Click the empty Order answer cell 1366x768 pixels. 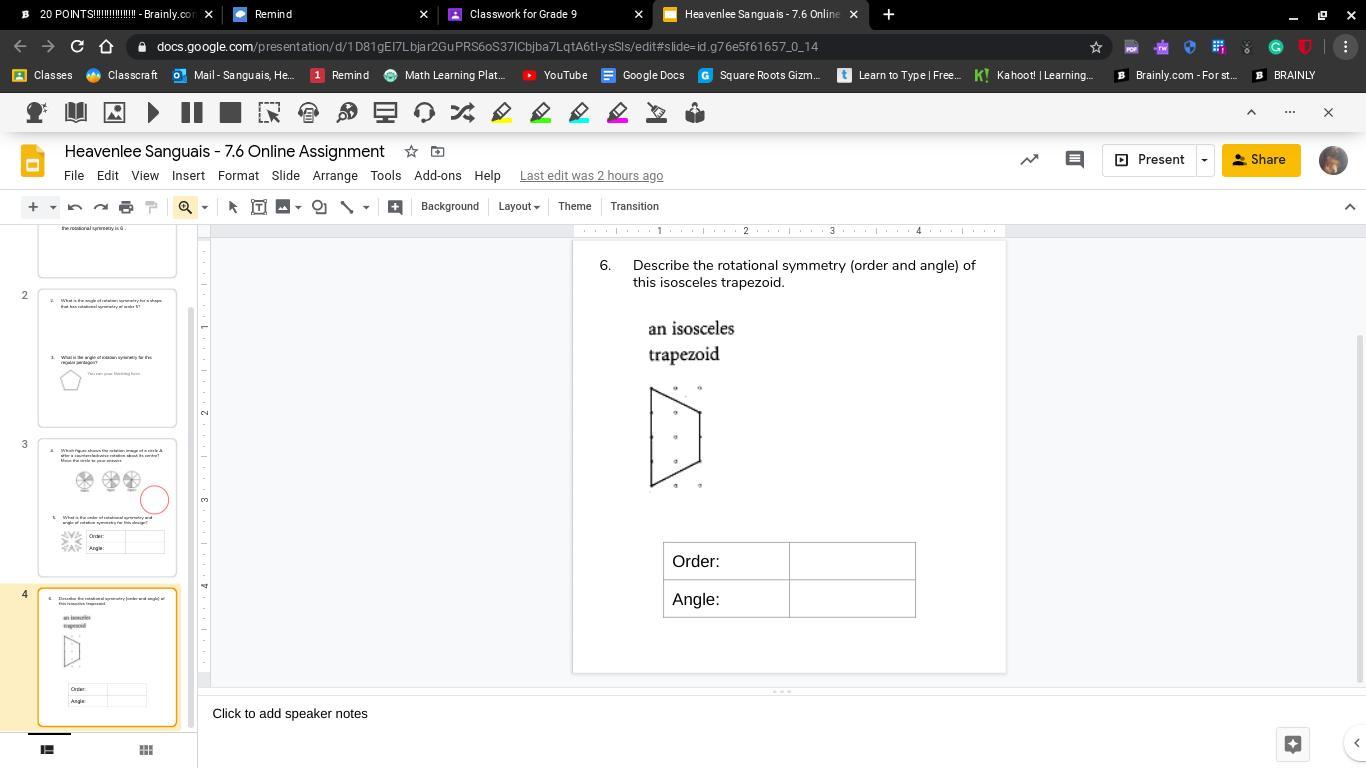pos(852,561)
